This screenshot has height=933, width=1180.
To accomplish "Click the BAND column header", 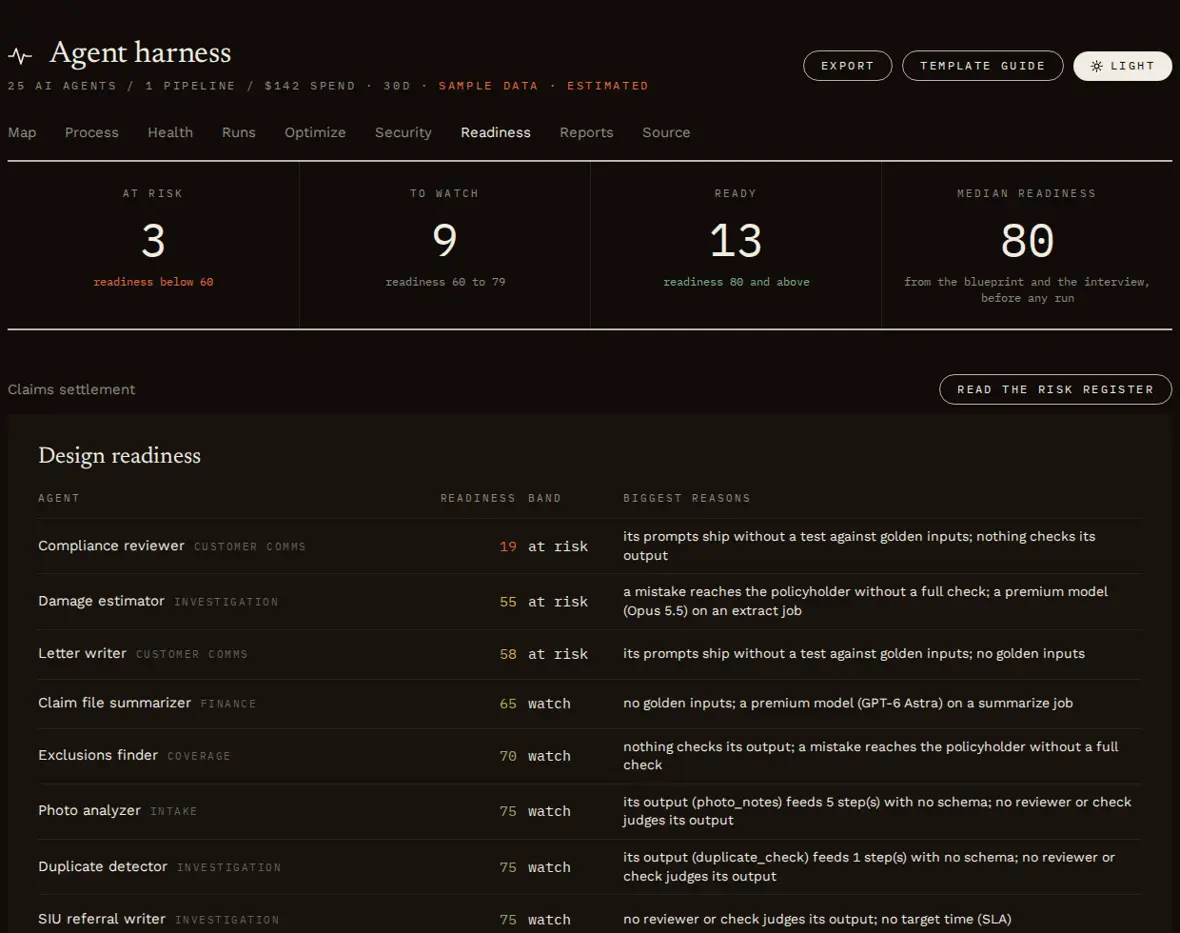I will pyautogui.click(x=545, y=498).
